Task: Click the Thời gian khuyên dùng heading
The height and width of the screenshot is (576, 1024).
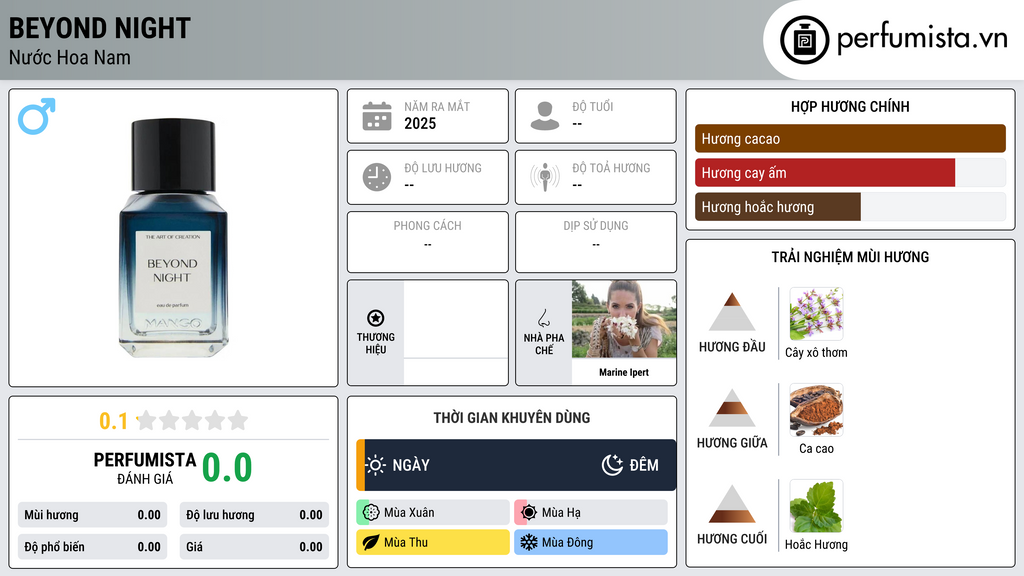Action: click(x=511, y=417)
